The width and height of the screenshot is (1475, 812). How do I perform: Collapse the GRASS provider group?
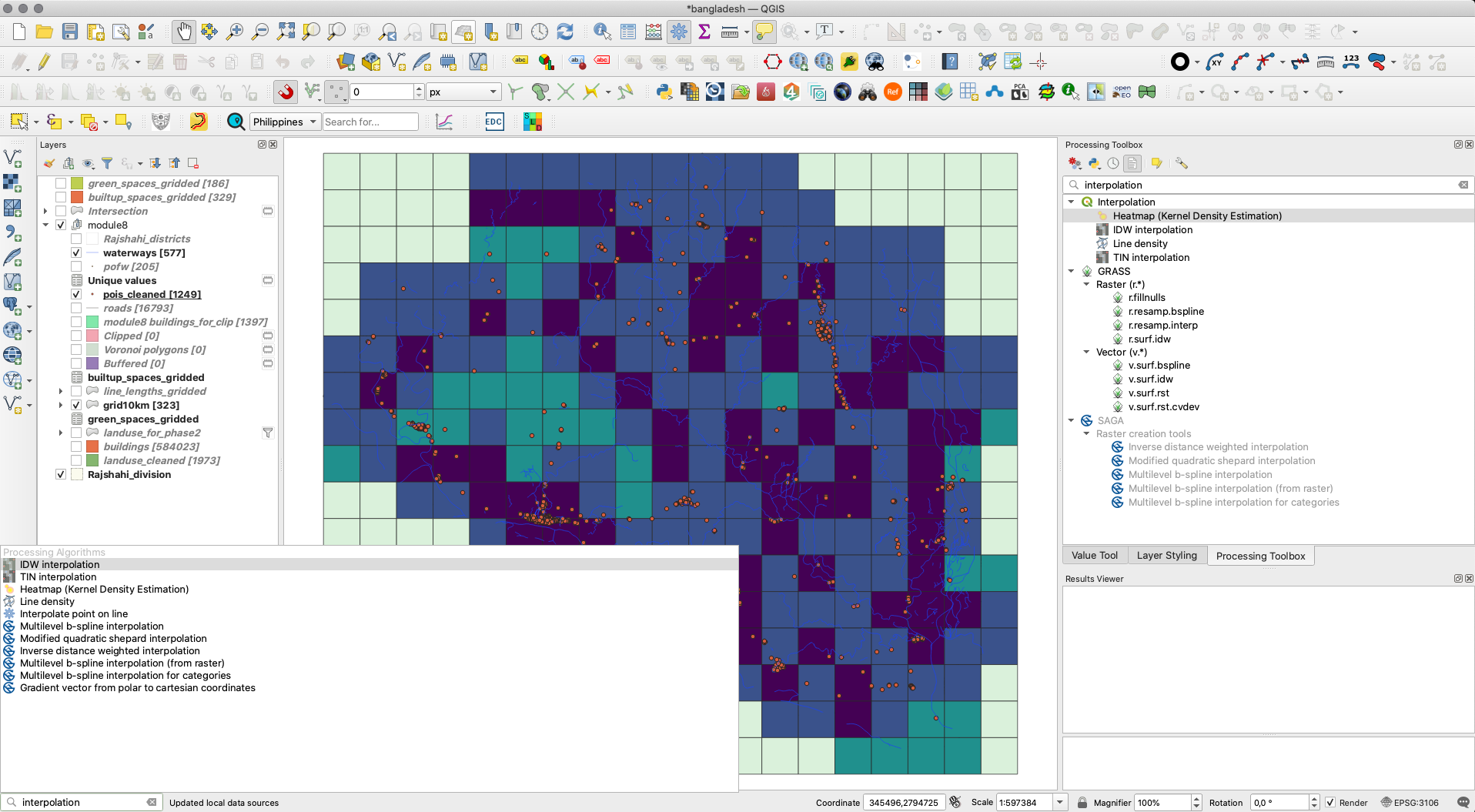coord(1071,271)
